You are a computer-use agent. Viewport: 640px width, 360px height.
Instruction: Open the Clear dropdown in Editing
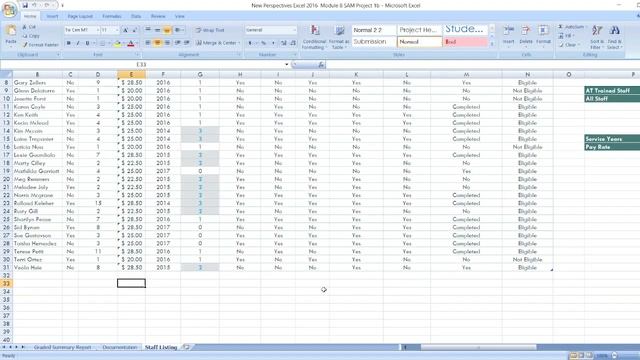click(x=568, y=45)
